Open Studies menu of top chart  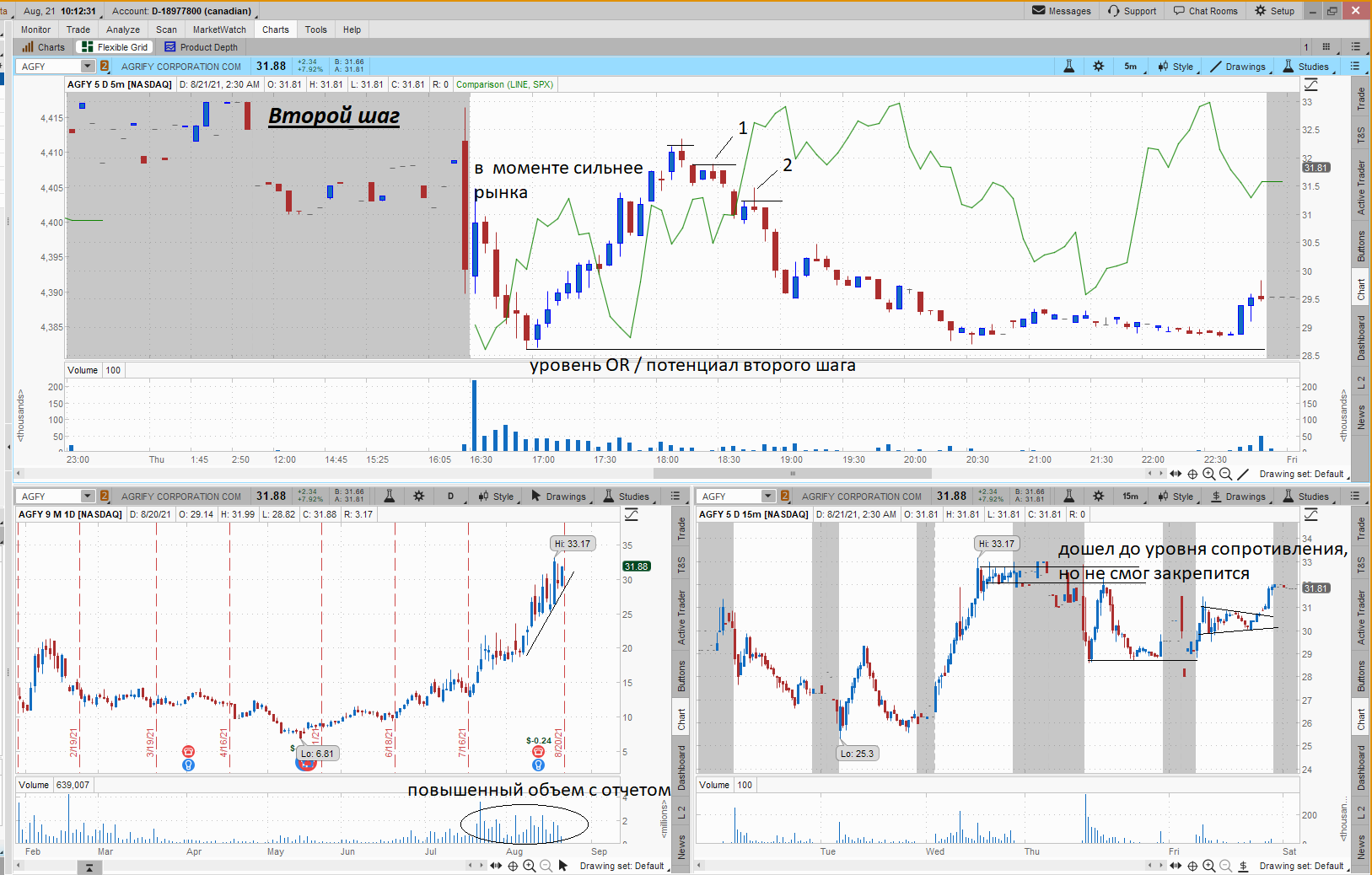pyautogui.click(x=1306, y=67)
